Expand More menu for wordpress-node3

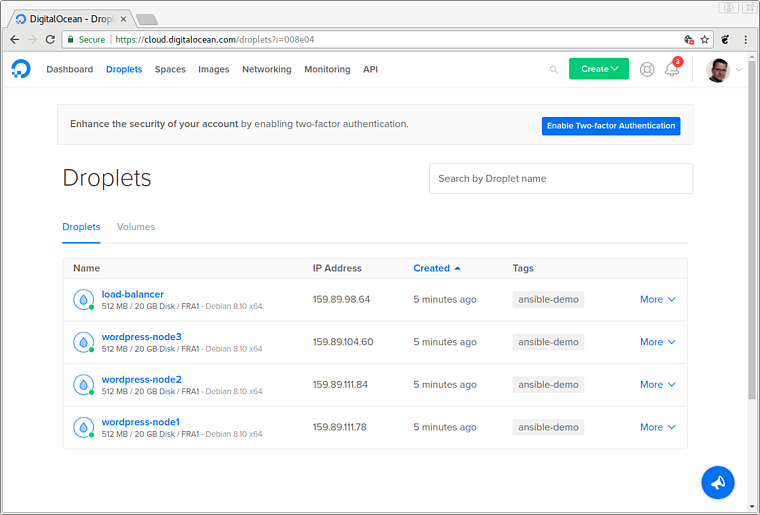click(x=658, y=342)
